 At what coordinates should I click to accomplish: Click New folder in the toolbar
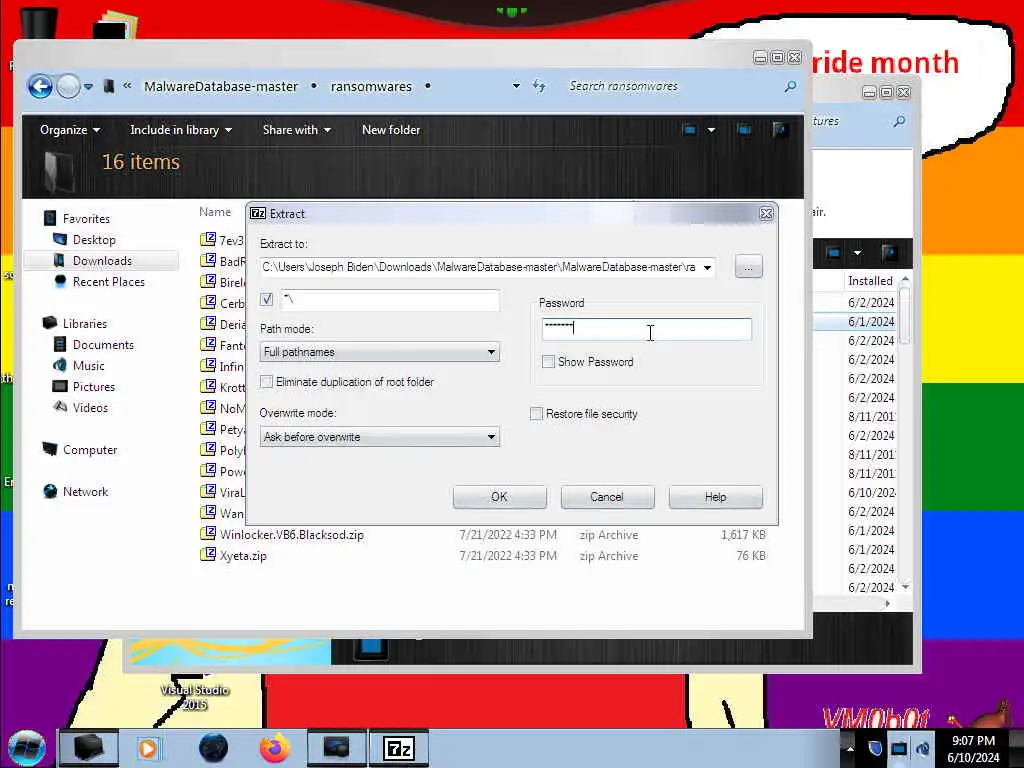point(391,130)
